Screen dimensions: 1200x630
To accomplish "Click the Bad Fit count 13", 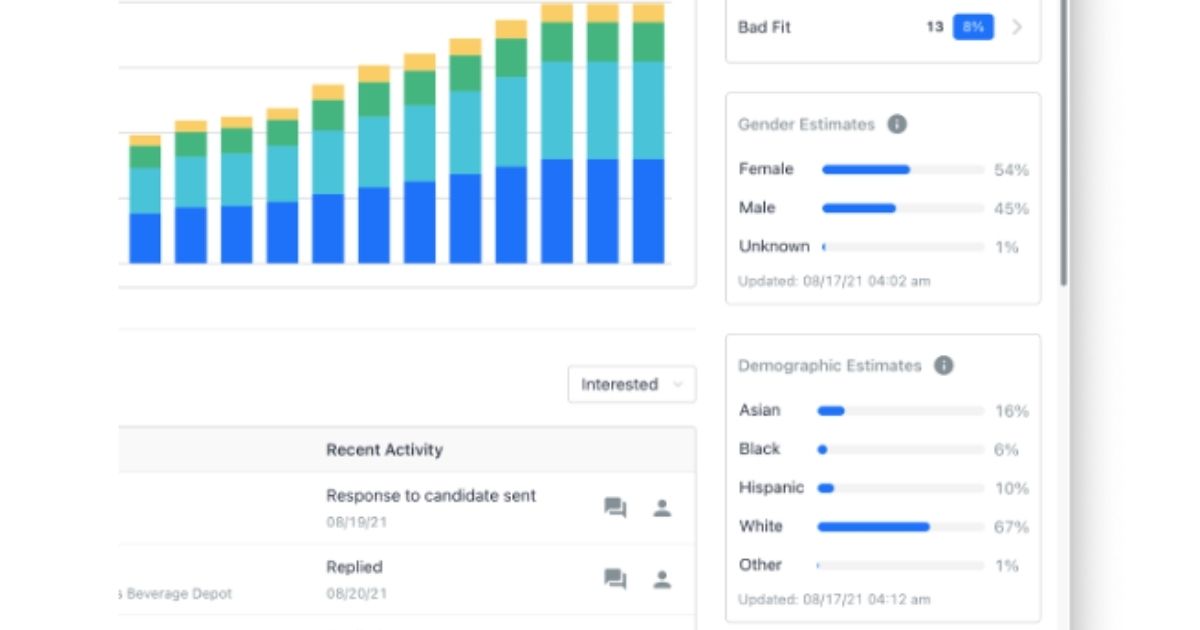I will [x=934, y=28].
